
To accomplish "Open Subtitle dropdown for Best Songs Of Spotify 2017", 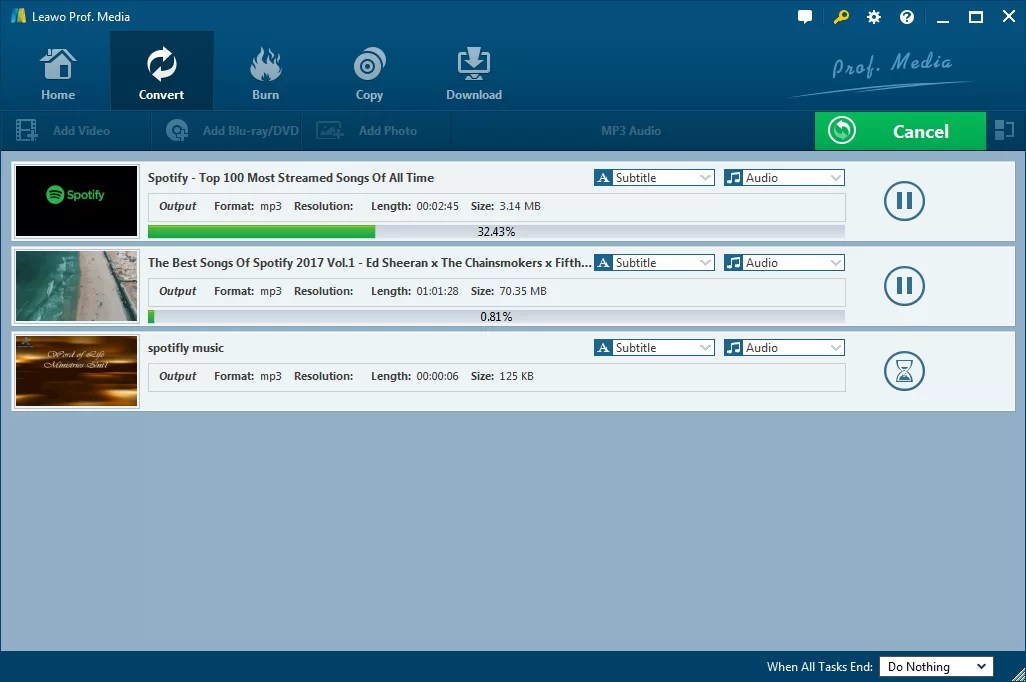I will click(654, 262).
